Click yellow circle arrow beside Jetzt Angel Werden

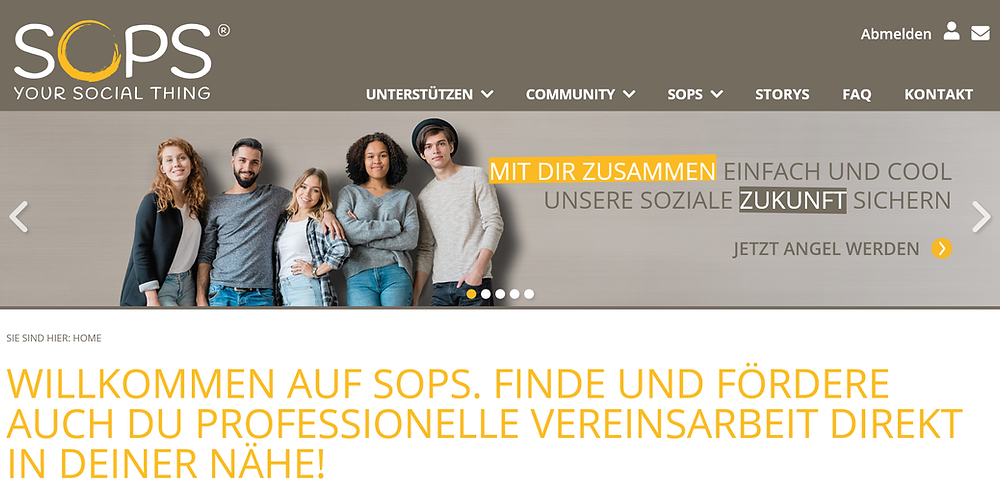pos(941,249)
